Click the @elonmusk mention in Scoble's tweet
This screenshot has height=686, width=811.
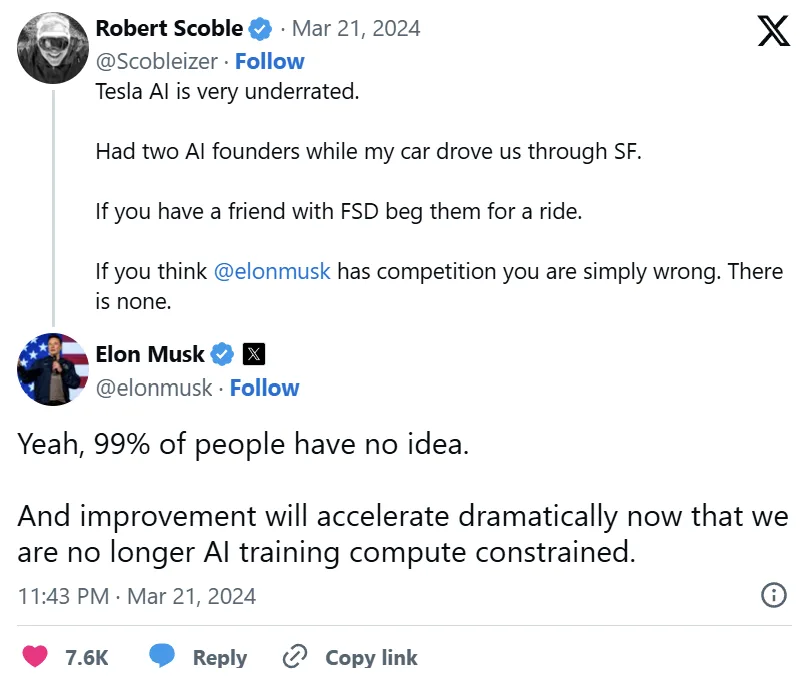pyautogui.click(x=272, y=272)
